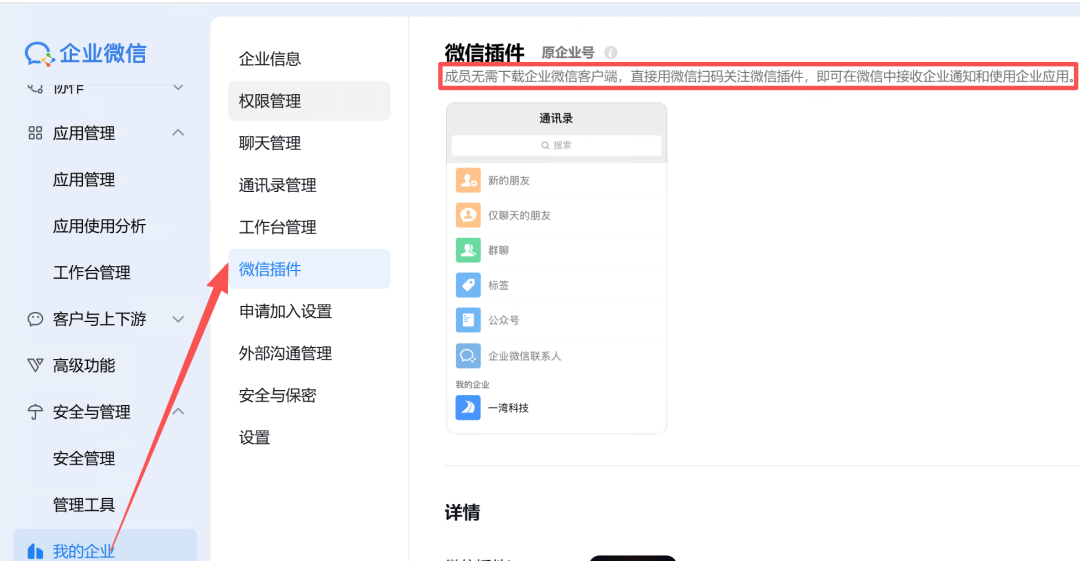This screenshot has width=1080, height=561.
Task: Click the 企业微信 logo icon
Action: coord(39,54)
